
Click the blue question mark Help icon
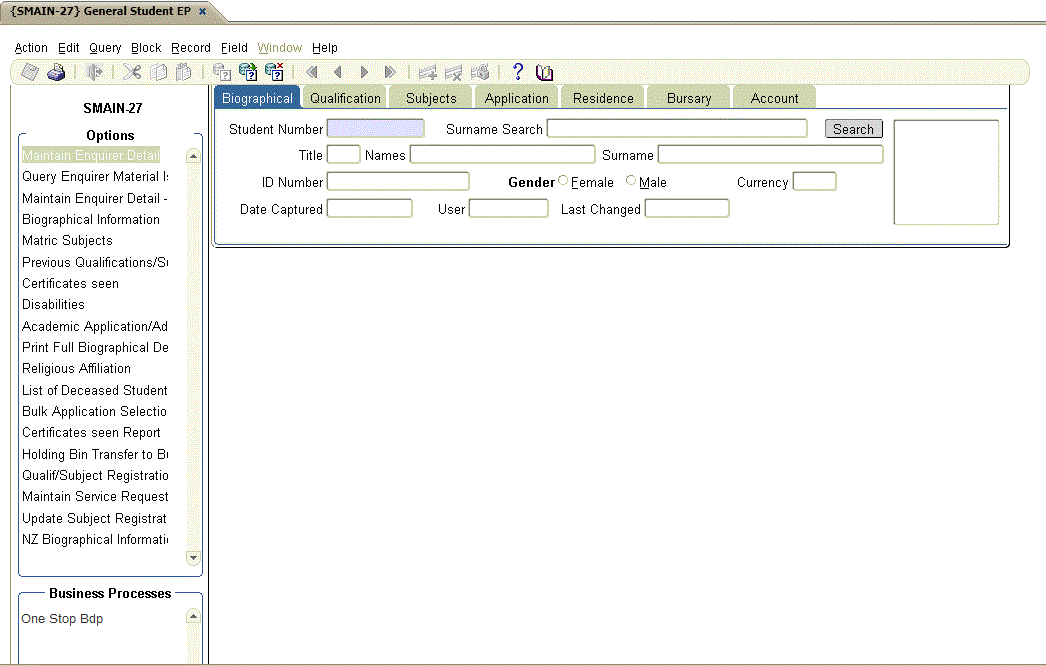517,72
